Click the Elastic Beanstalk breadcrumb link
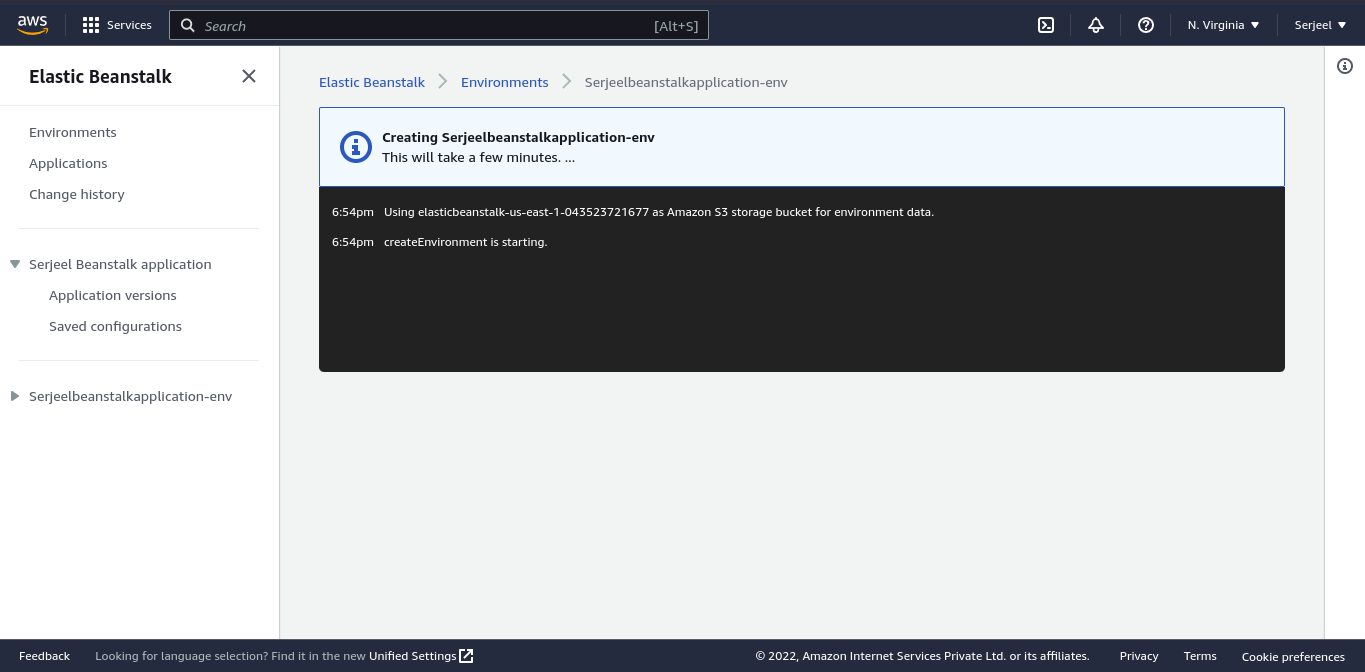Image resolution: width=1365 pixels, height=672 pixels. pos(372,82)
